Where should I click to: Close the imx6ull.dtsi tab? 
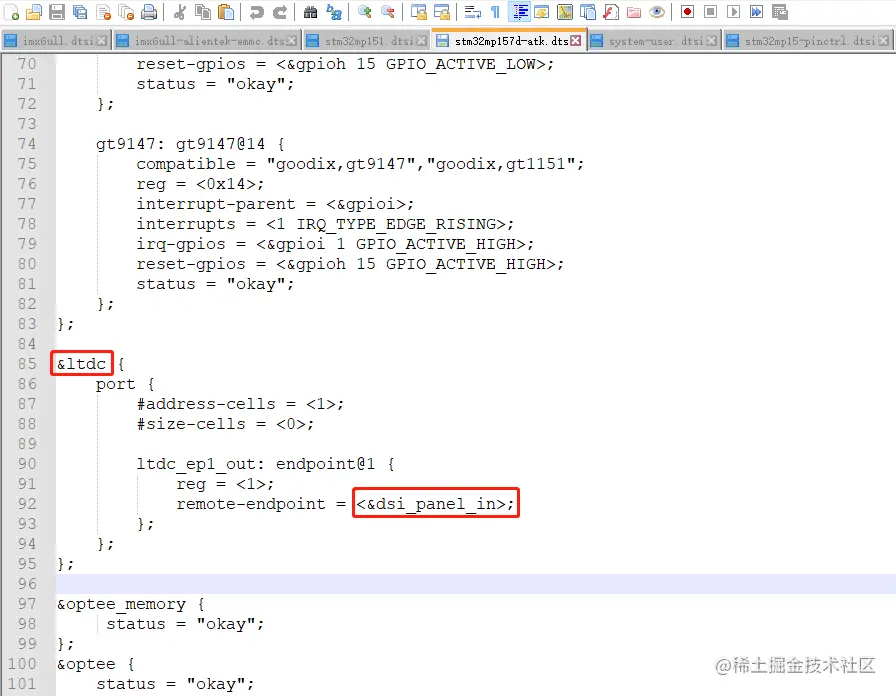pyautogui.click(x=102, y=41)
